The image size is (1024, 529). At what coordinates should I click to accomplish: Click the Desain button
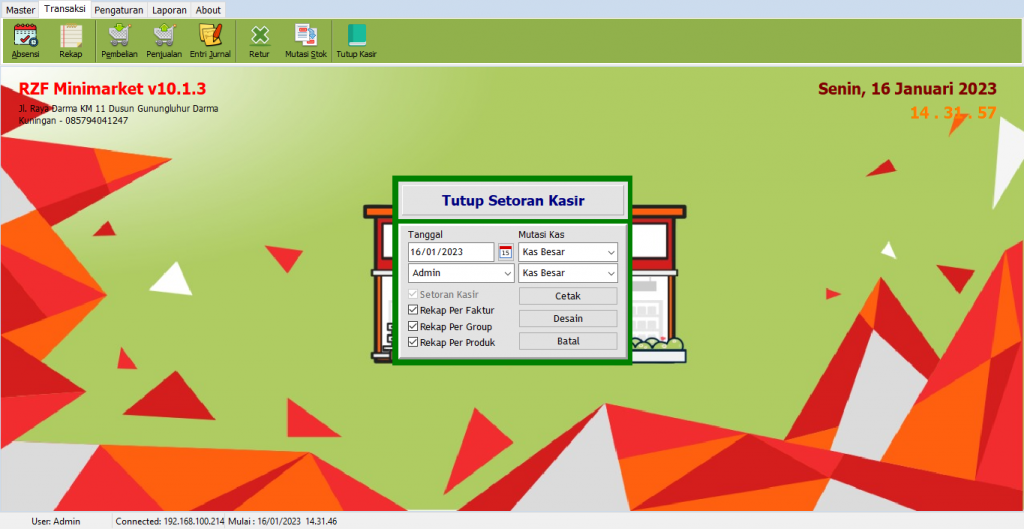(x=568, y=319)
